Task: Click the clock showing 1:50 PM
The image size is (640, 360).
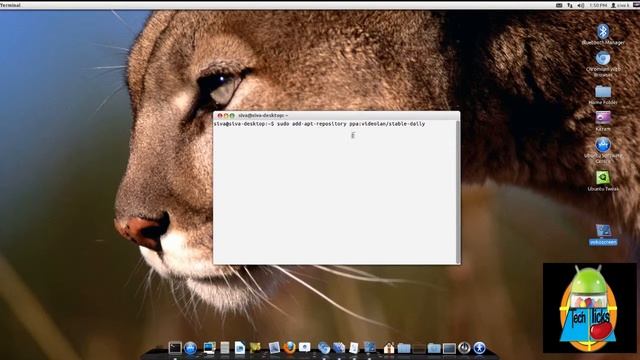Action: click(x=598, y=5)
